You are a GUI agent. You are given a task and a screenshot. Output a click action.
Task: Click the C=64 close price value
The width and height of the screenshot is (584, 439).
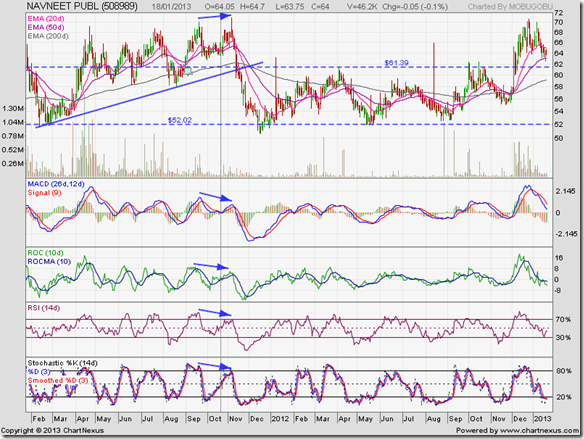[x=320, y=7]
